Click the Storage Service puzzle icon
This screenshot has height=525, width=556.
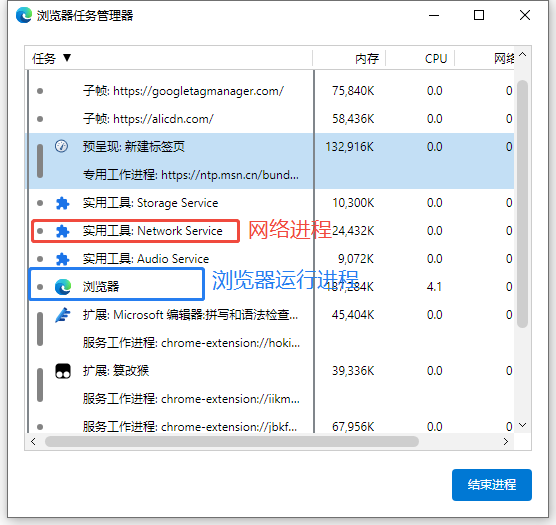coord(62,203)
